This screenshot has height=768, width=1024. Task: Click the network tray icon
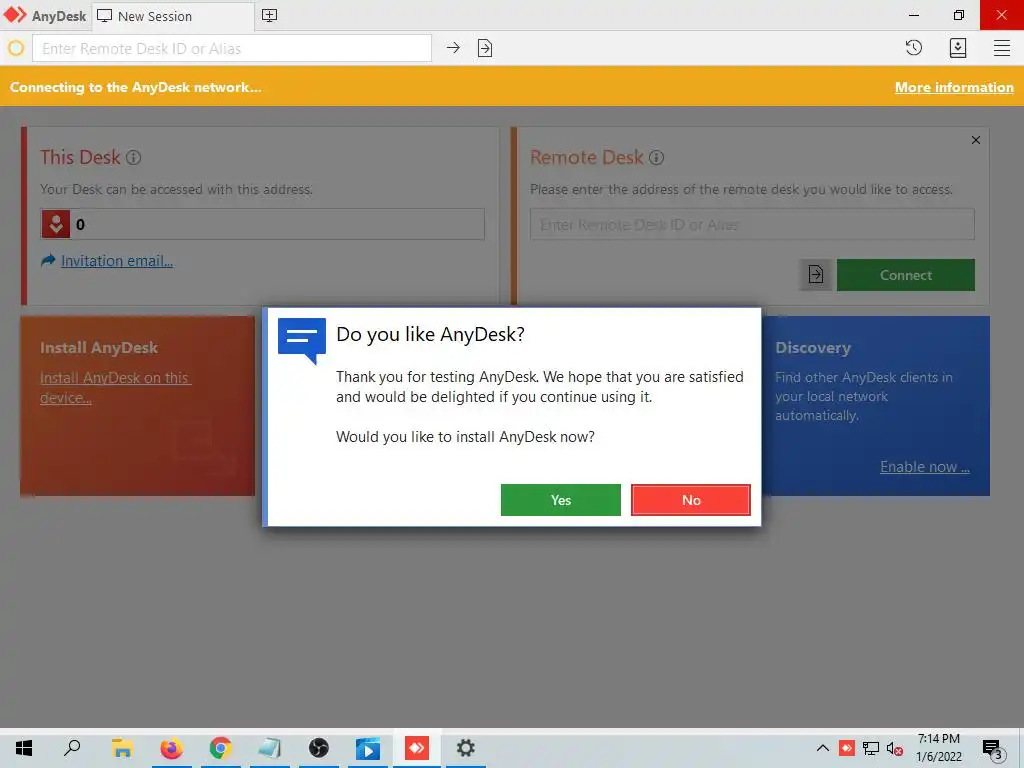[871, 748]
